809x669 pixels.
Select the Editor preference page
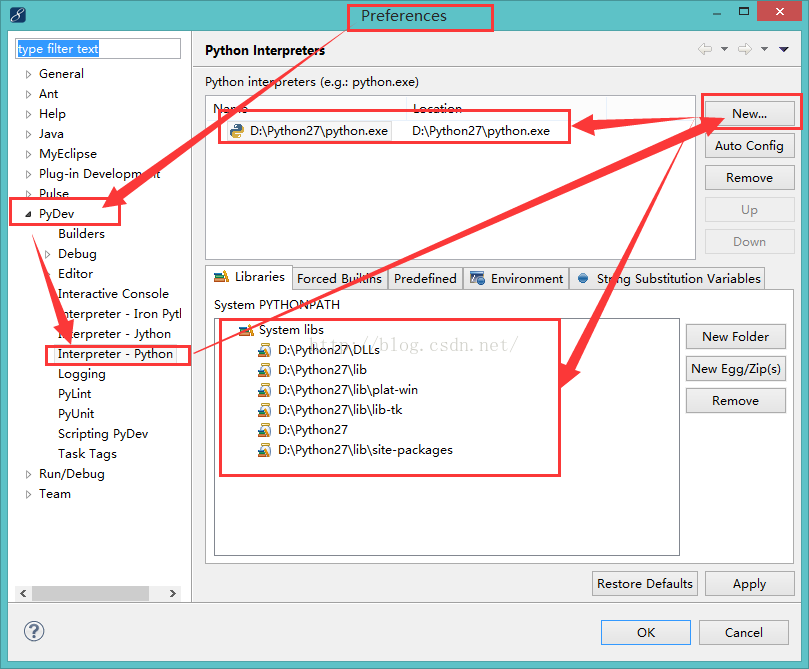coord(76,274)
